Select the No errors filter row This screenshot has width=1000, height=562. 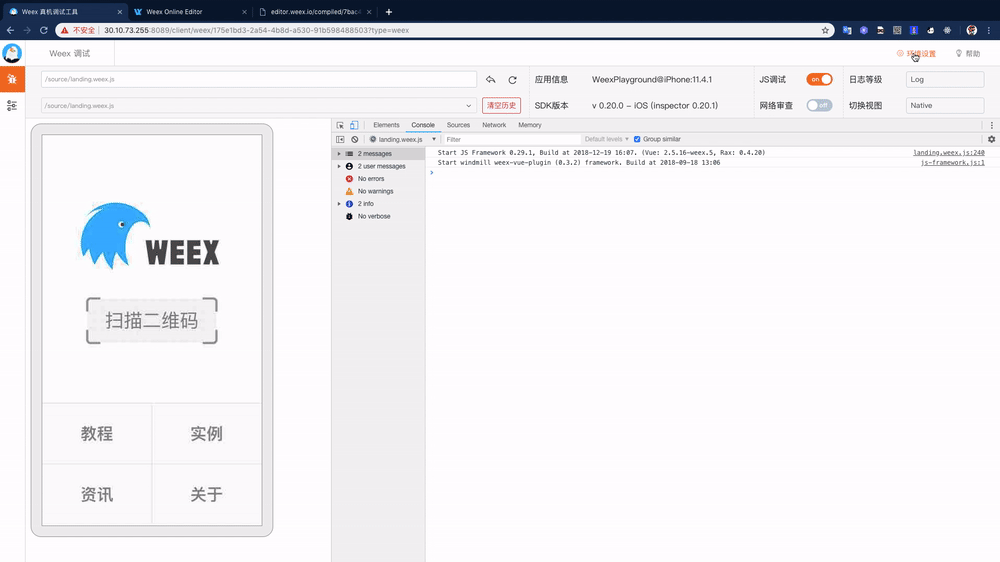378,179
